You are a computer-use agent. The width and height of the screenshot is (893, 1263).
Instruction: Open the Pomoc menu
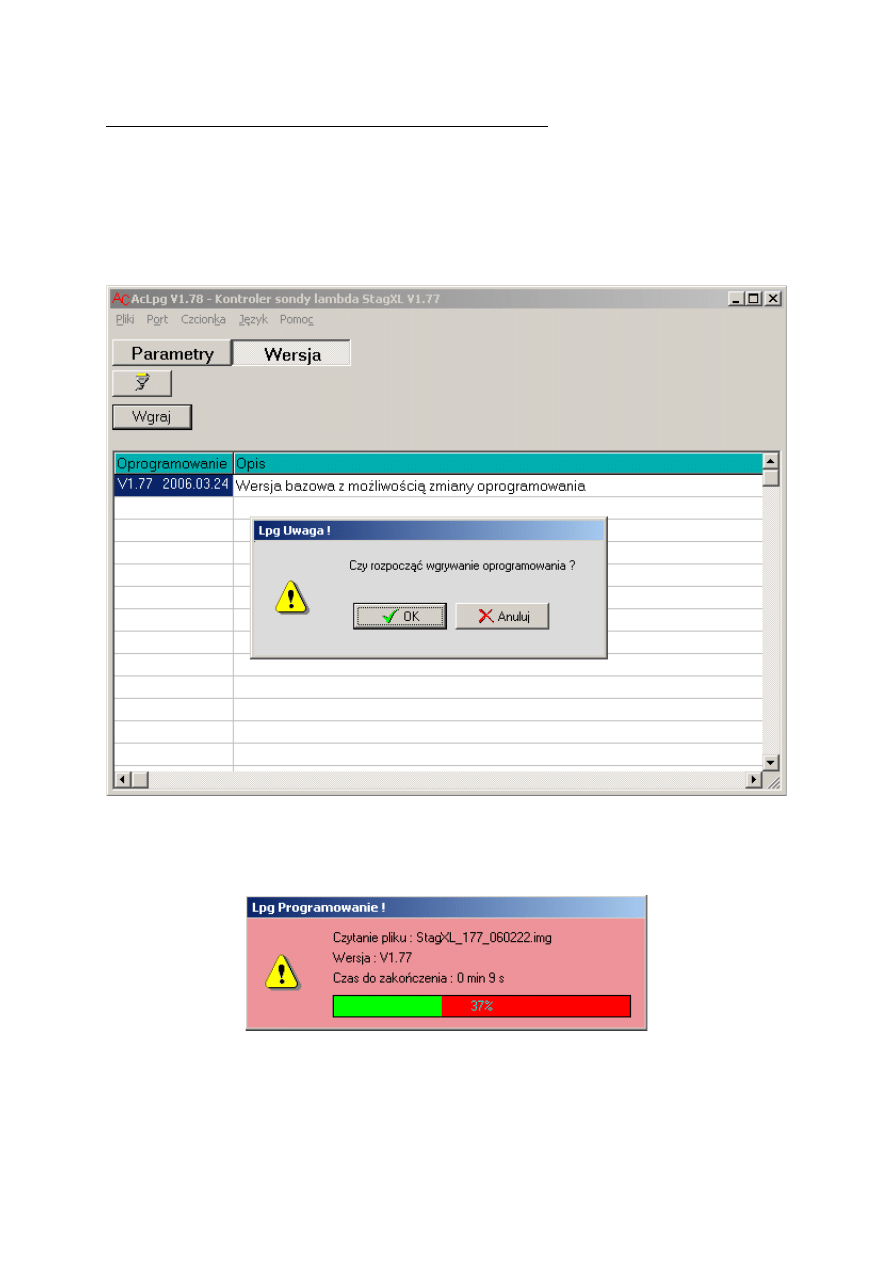[x=296, y=320]
